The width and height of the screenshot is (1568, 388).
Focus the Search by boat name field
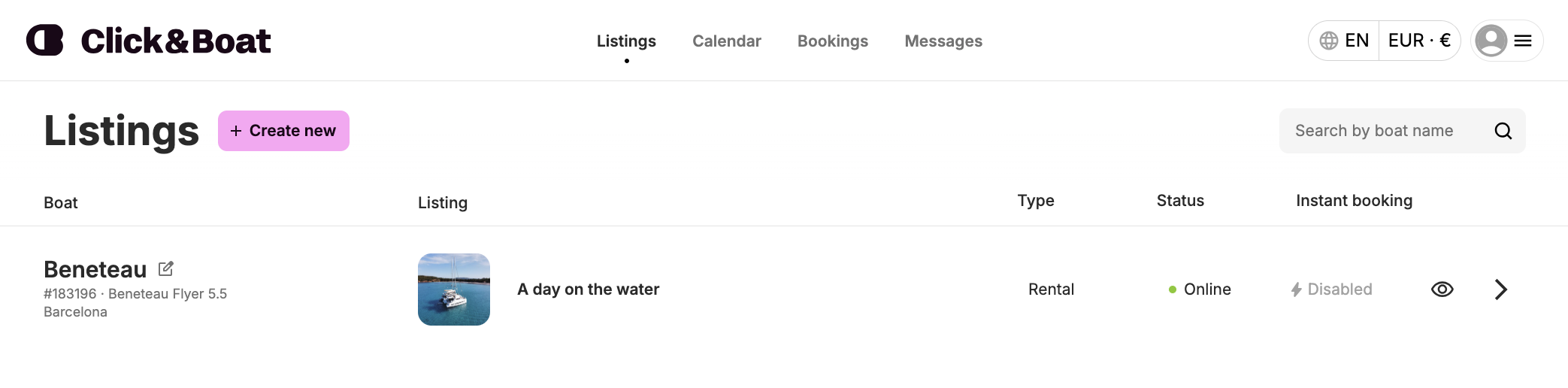[1383, 131]
